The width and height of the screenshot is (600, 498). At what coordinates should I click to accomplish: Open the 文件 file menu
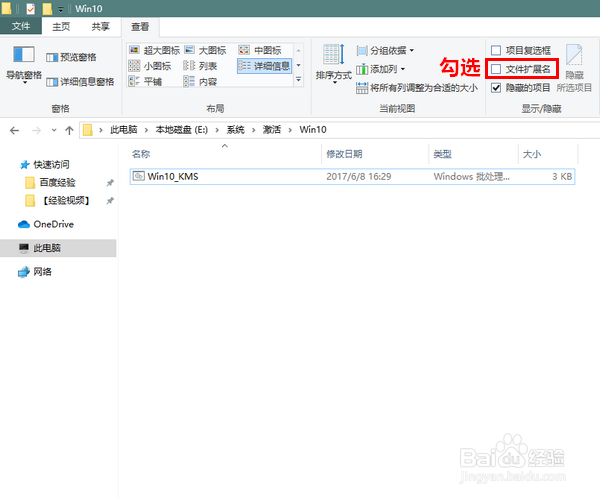click(21, 26)
